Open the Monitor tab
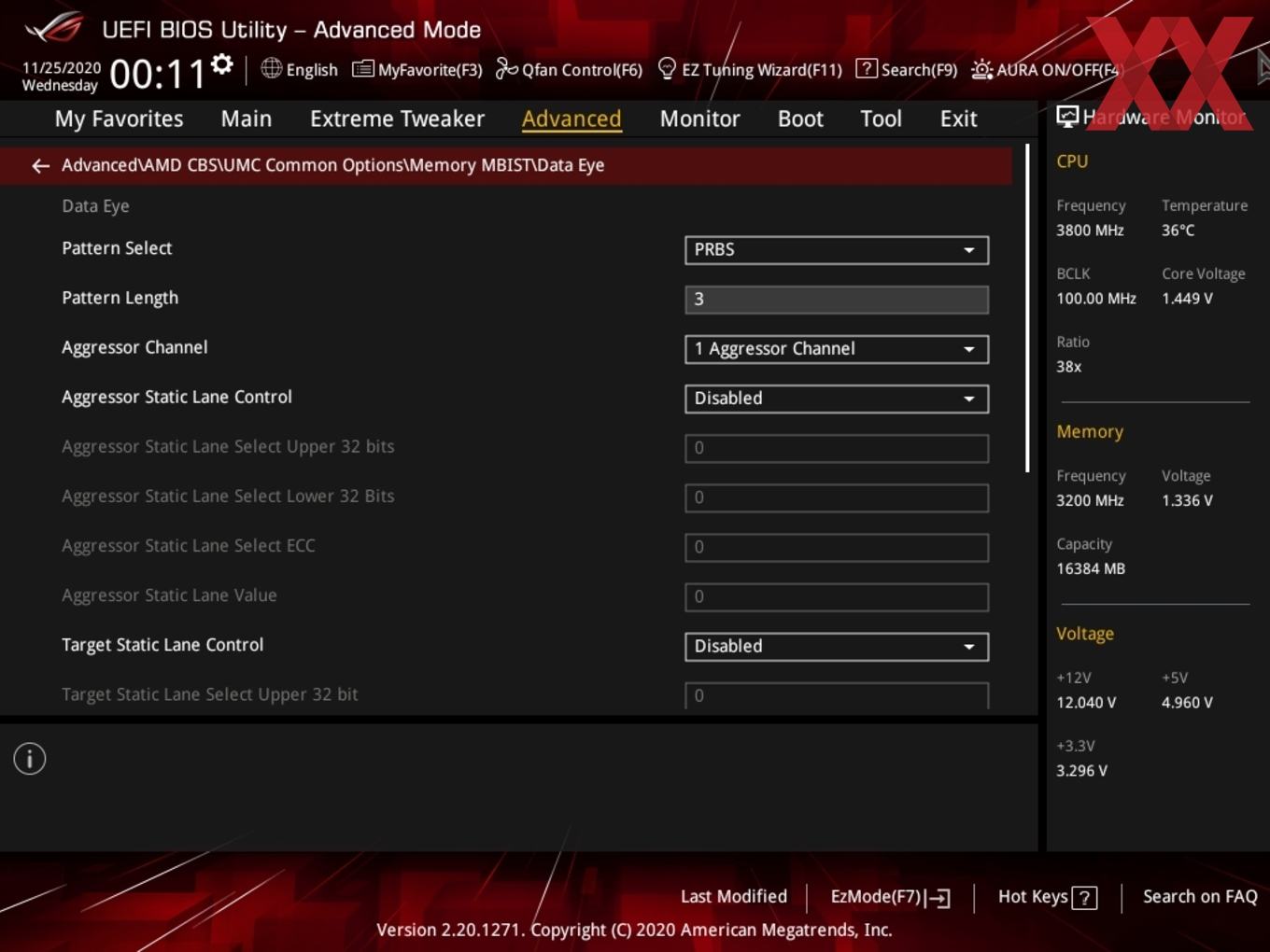Screen dimensions: 1270x952 pos(699,119)
